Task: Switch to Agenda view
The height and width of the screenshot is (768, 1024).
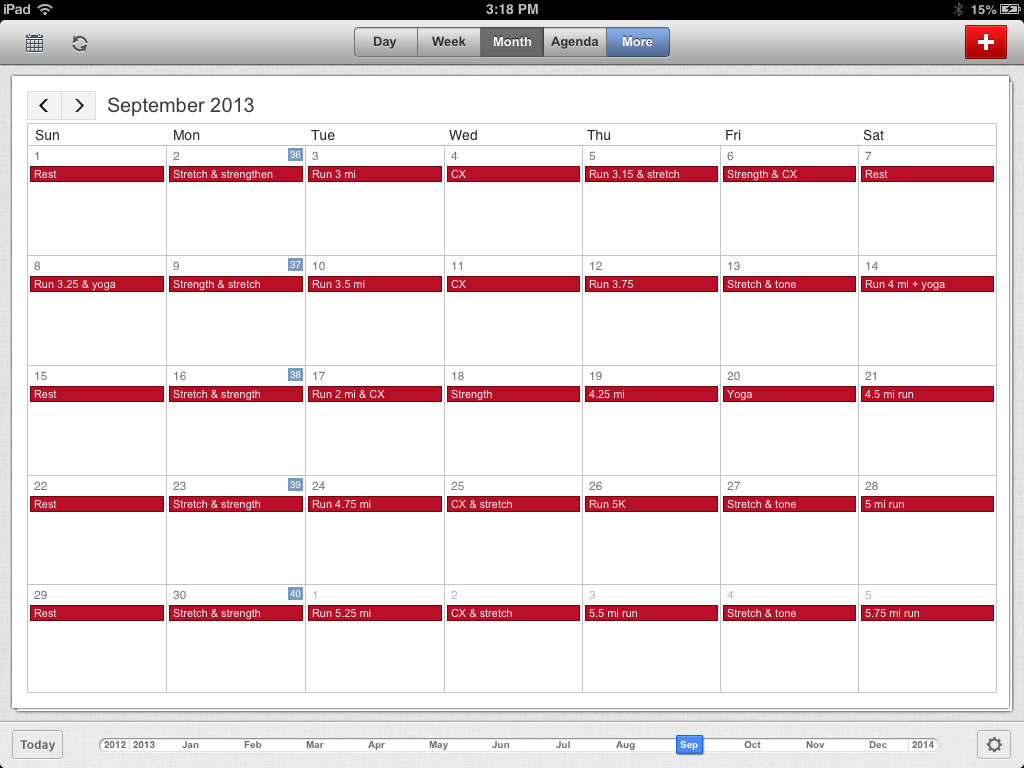Action: pos(575,42)
